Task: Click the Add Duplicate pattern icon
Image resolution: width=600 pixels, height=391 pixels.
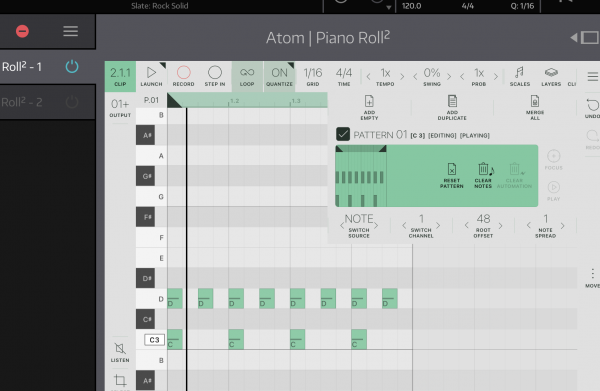Action: [x=452, y=101]
